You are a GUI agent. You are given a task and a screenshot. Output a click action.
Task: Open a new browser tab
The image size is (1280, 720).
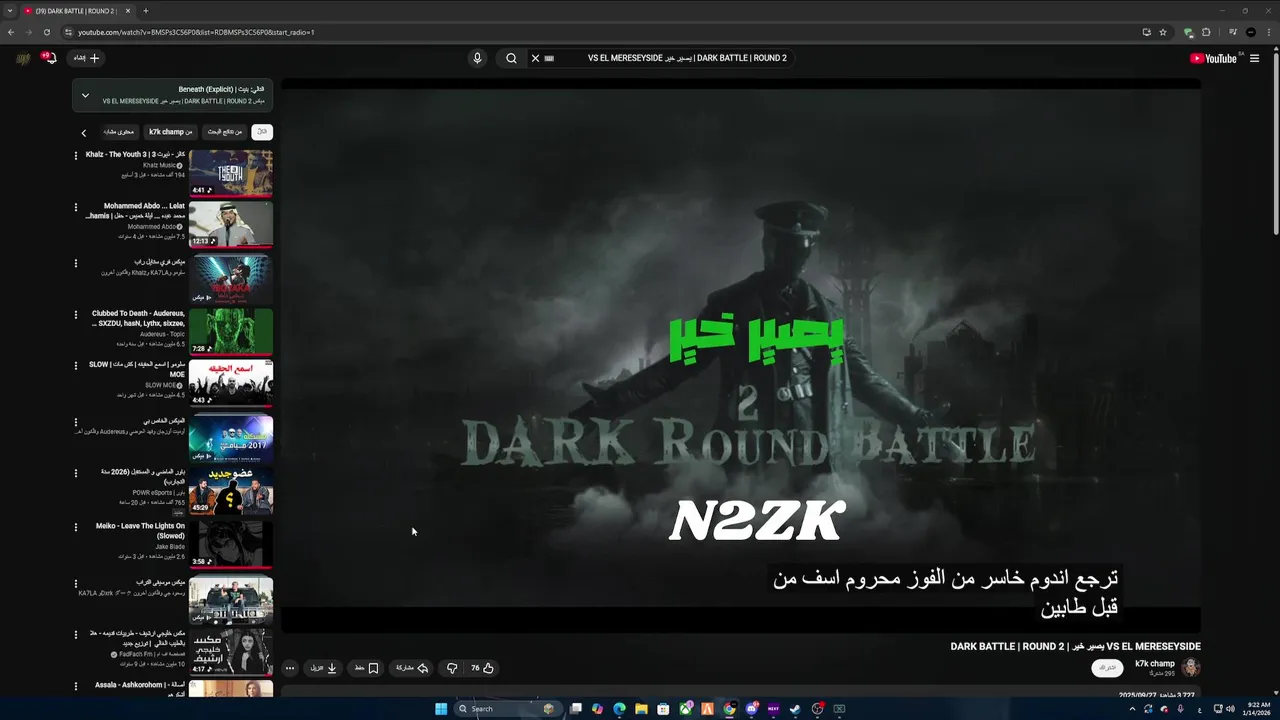(x=146, y=11)
